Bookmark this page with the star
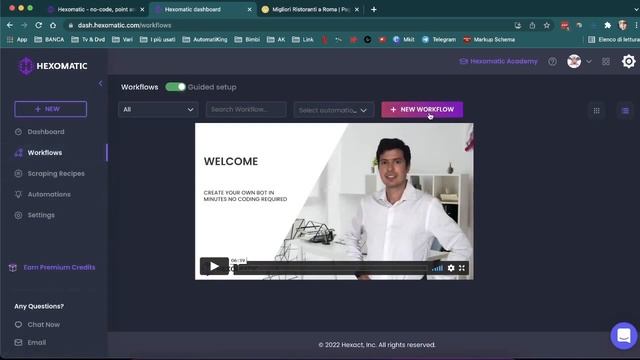Image resolution: width=640 pixels, height=360 pixels. click(x=547, y=25)
